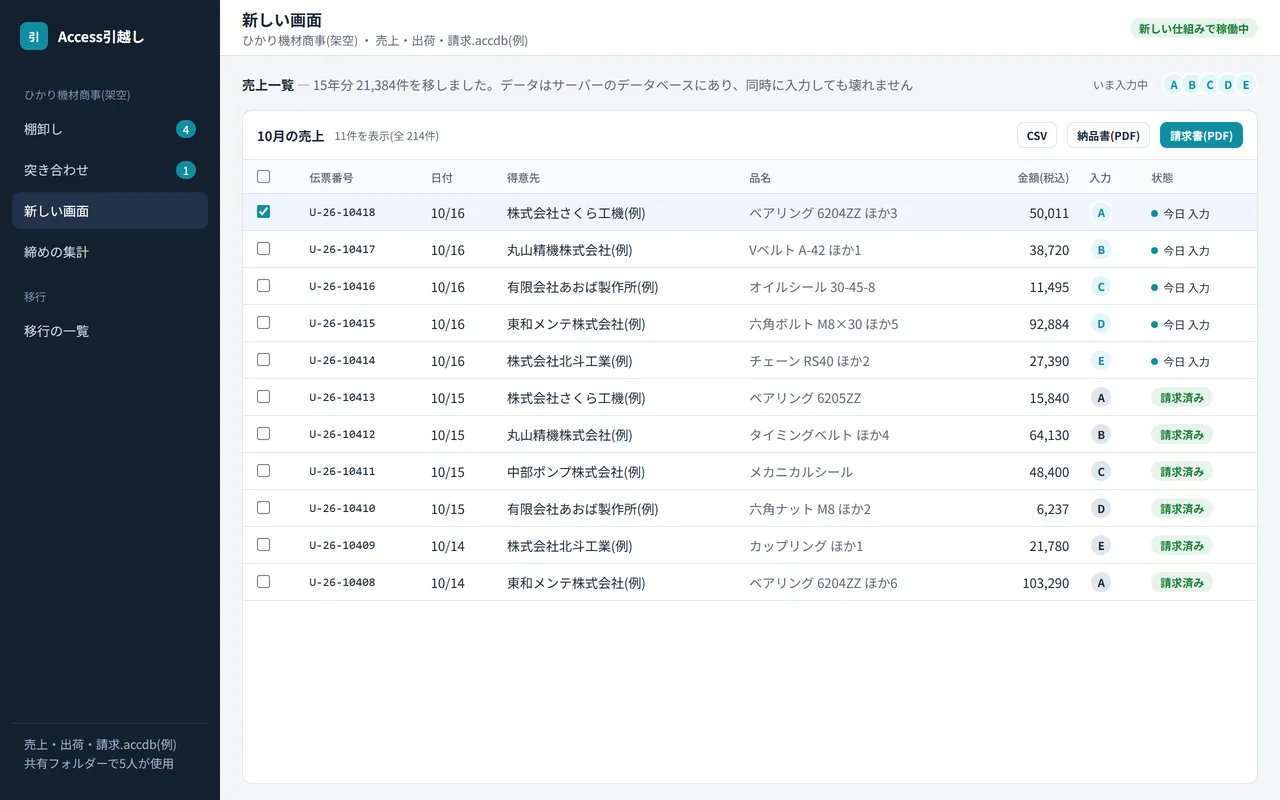Click user avatar A in いま入力中
Screen dimensions: 1280x800
[1174, 85]
